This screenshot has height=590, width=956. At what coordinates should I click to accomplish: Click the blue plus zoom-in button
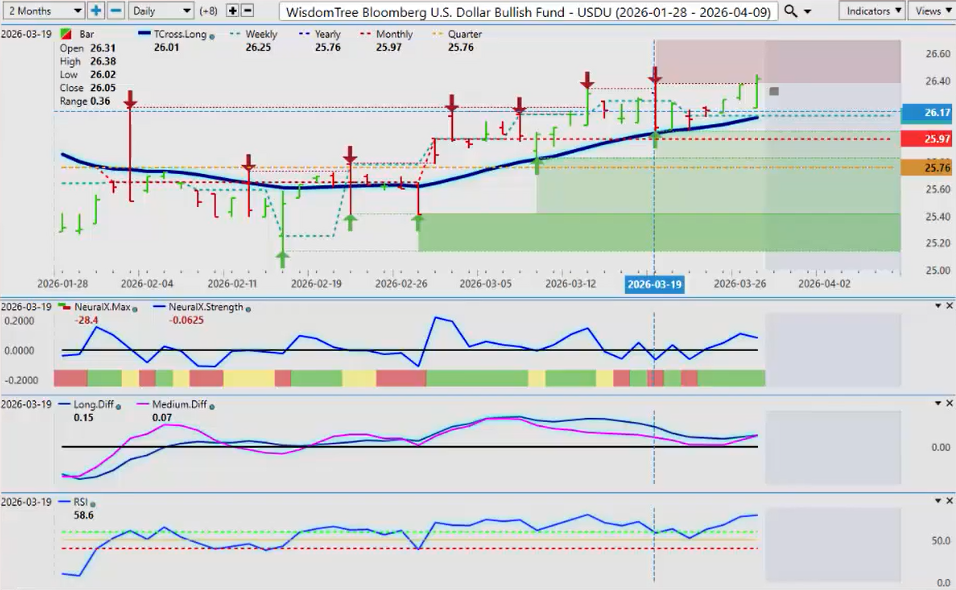(96, 11)
